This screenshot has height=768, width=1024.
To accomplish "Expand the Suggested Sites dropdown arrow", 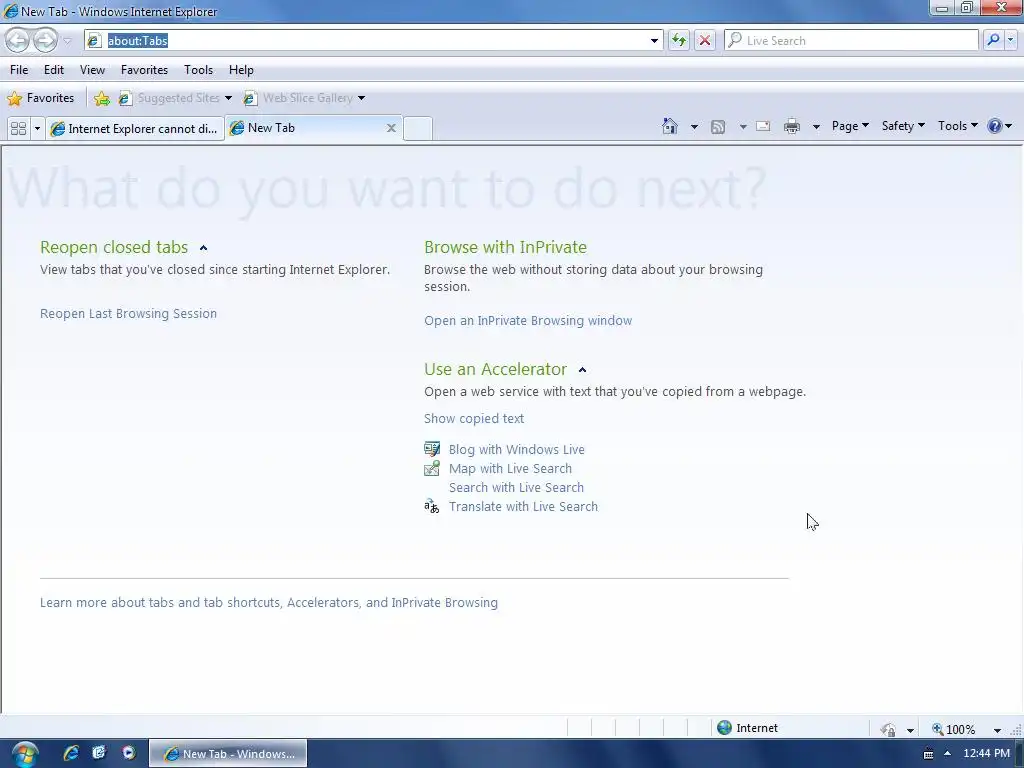I will (x=229, y=99).
